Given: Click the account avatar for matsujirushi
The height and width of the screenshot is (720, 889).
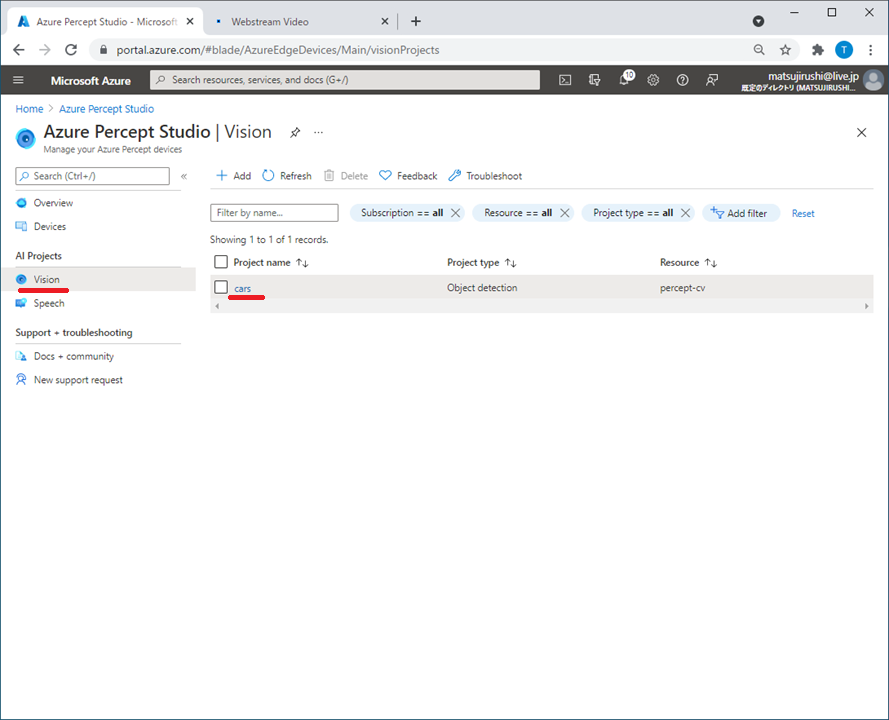Looking at the screenshot, I should 873,80.
